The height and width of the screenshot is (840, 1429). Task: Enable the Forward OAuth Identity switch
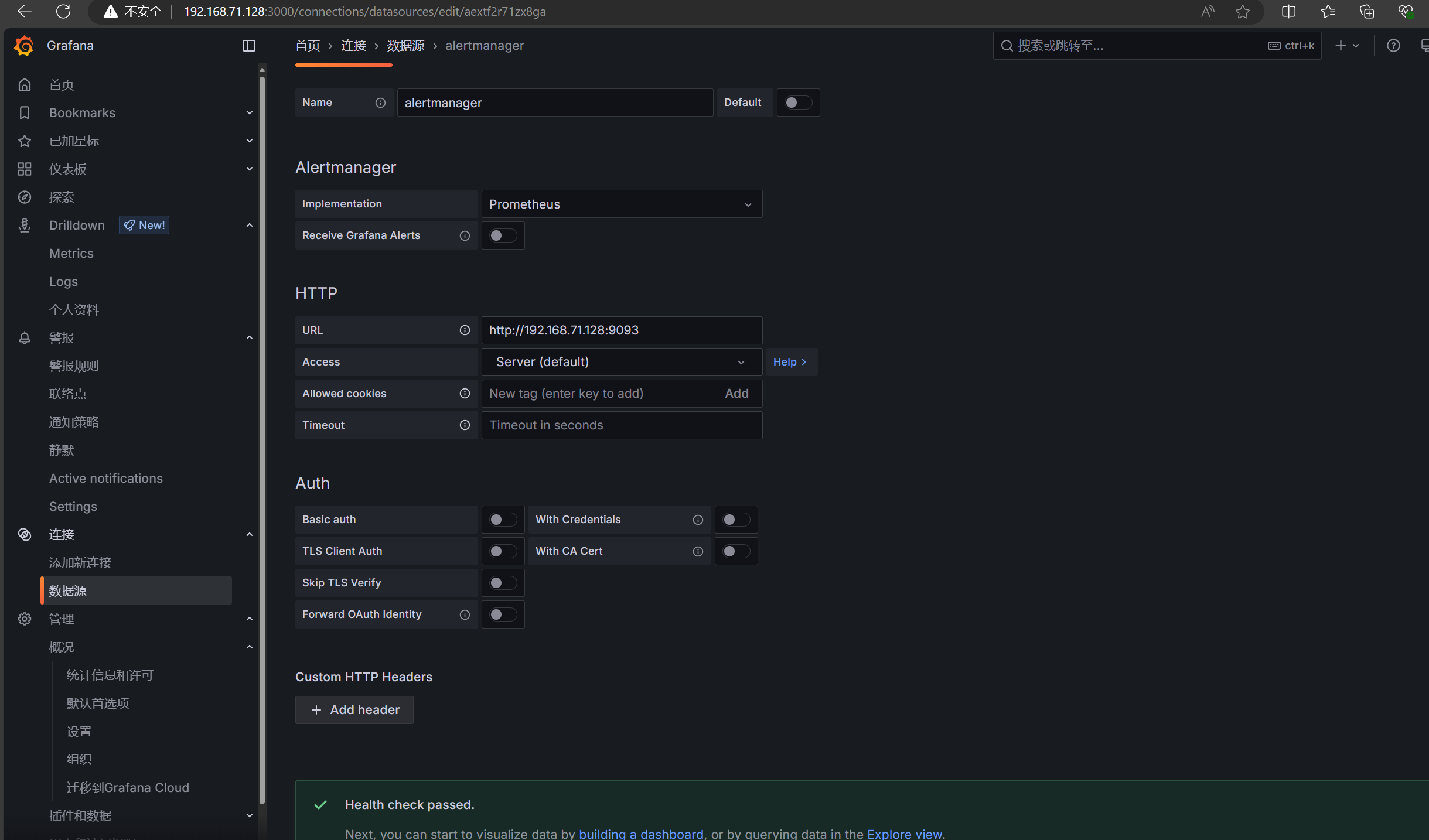[503, 615]
